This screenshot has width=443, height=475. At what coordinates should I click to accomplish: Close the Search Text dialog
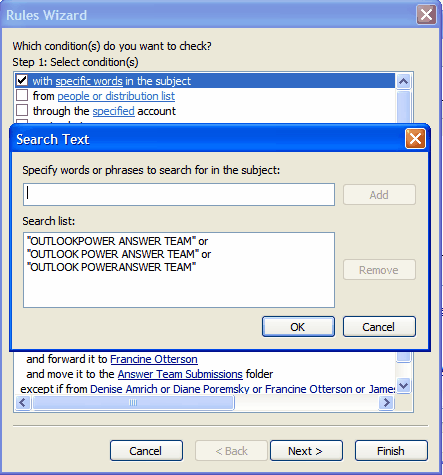[415, 139]
